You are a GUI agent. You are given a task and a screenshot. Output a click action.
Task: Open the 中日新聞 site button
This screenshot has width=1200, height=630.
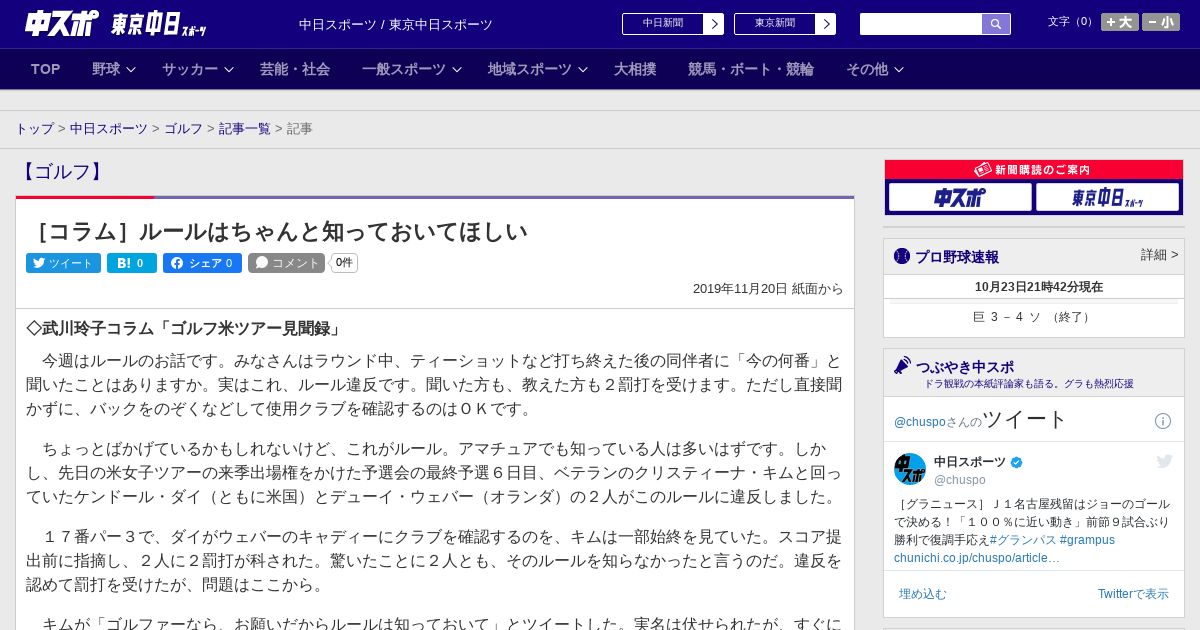pos(662,23)
